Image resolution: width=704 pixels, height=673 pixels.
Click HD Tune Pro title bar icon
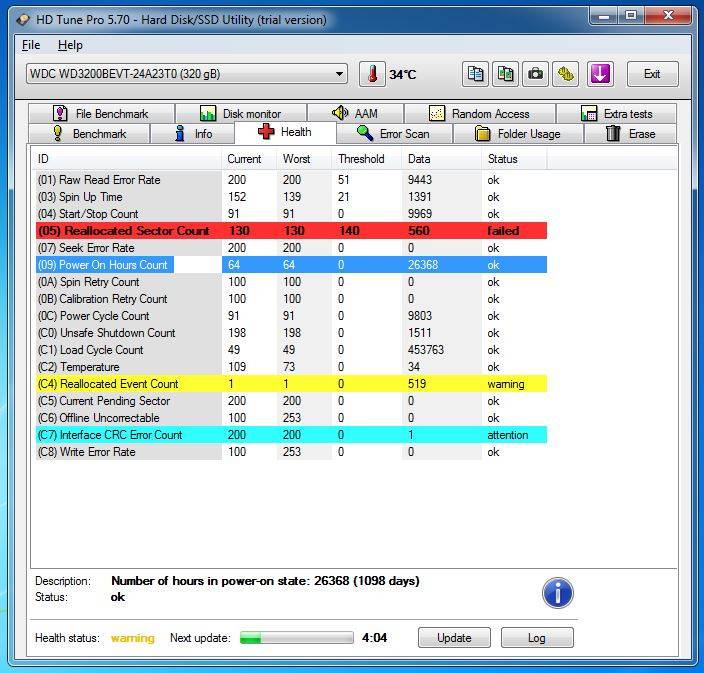pyautogui.click(x=23, y=20)
